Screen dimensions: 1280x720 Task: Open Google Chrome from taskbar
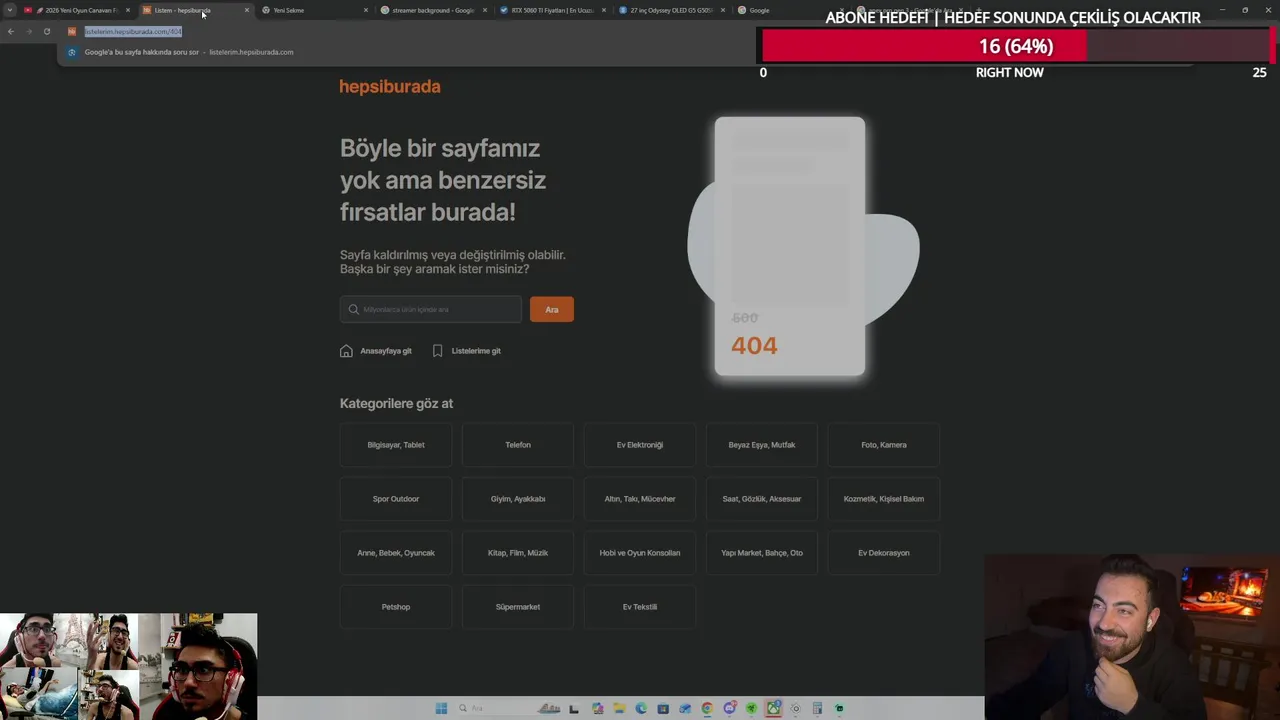(x=707, y=708)
